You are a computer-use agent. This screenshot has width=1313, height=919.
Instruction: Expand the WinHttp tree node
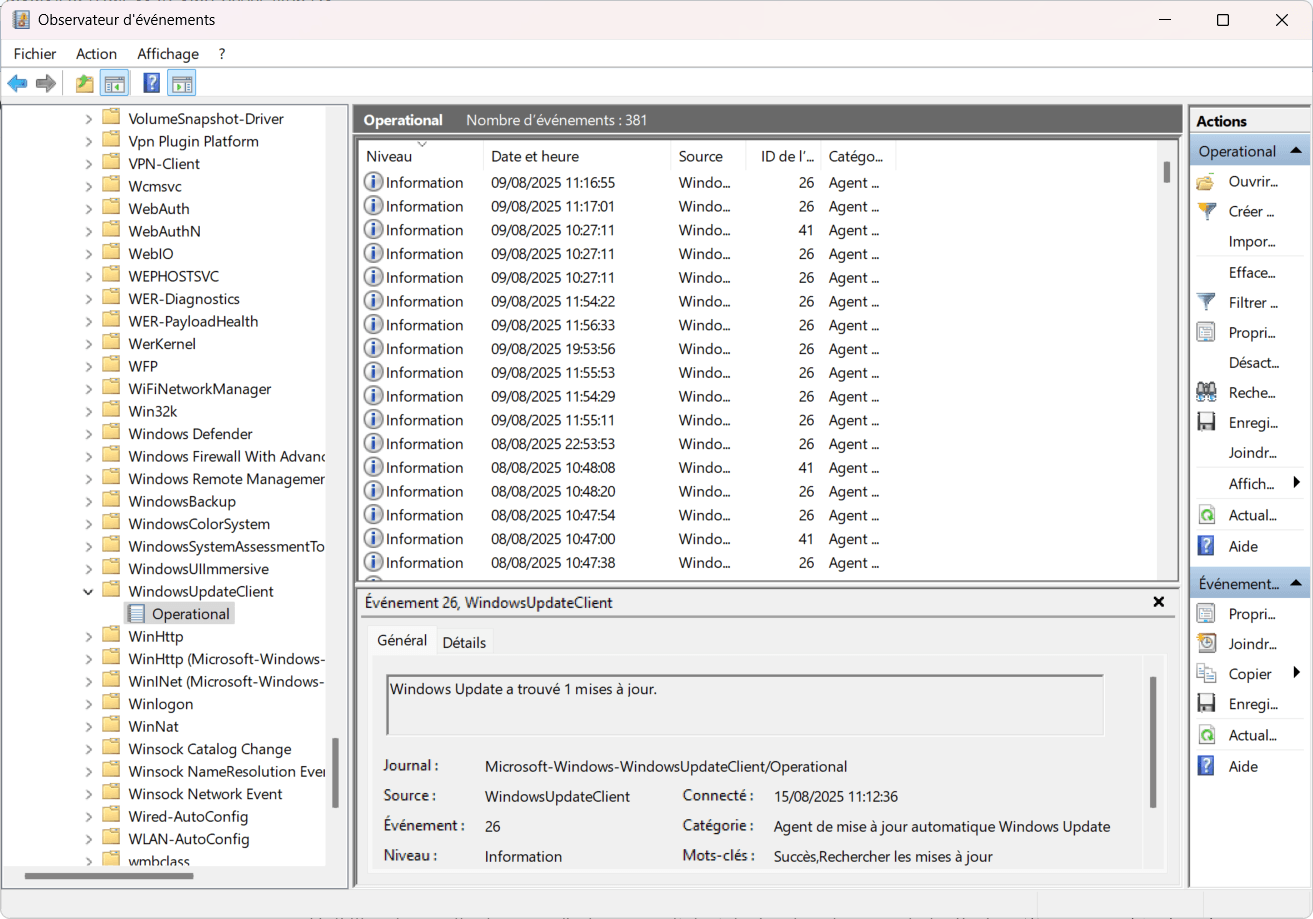(88, 636)
